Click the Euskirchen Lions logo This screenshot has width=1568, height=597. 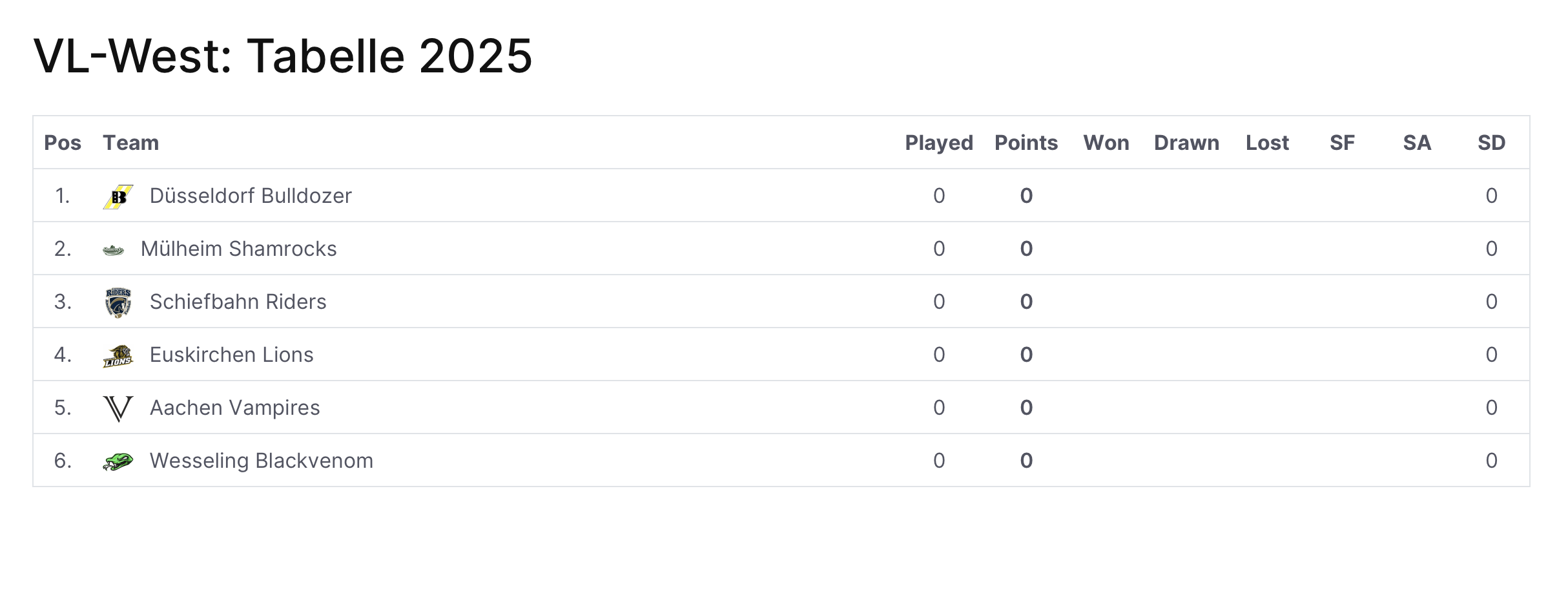click(118, 356)
